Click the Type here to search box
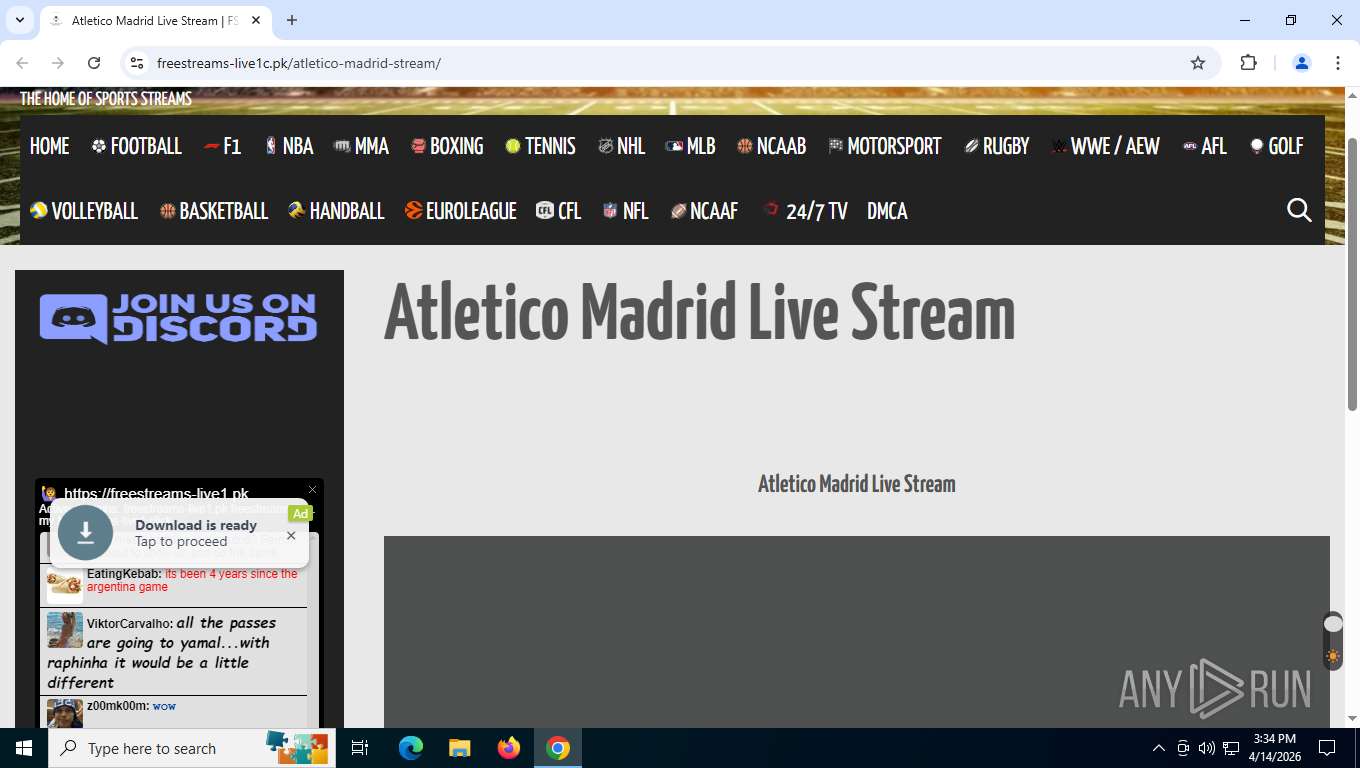This screenshot has width=1360, height=768. pyautogui.click(x=192, y=748)
